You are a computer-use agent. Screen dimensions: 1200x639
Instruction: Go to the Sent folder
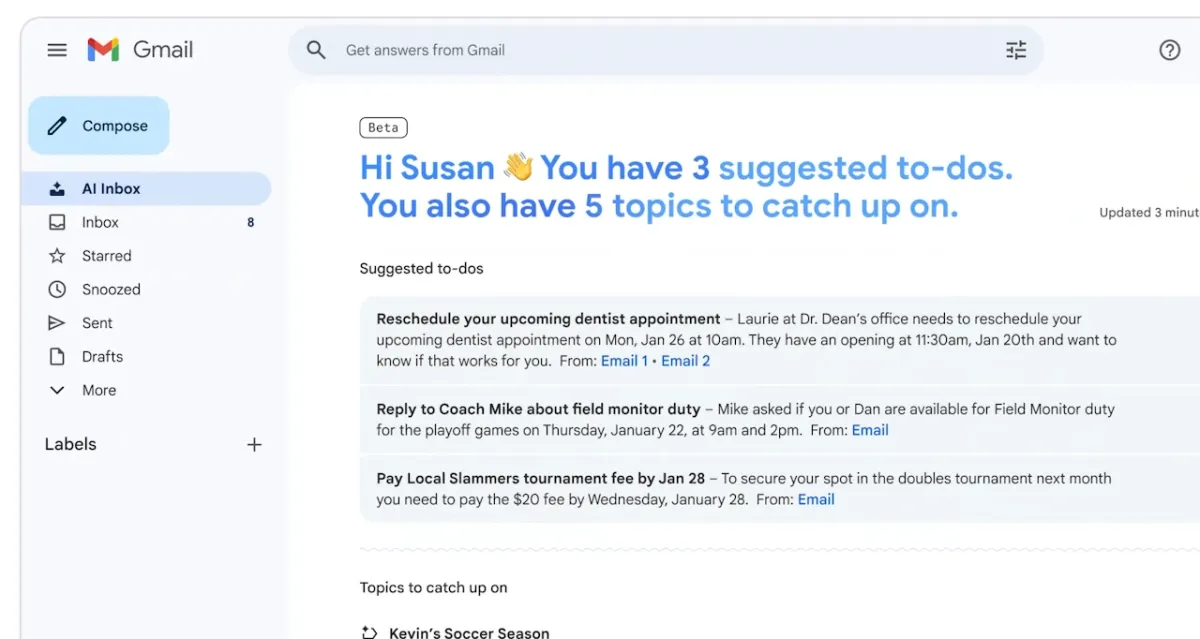click(x=97, y=323)
